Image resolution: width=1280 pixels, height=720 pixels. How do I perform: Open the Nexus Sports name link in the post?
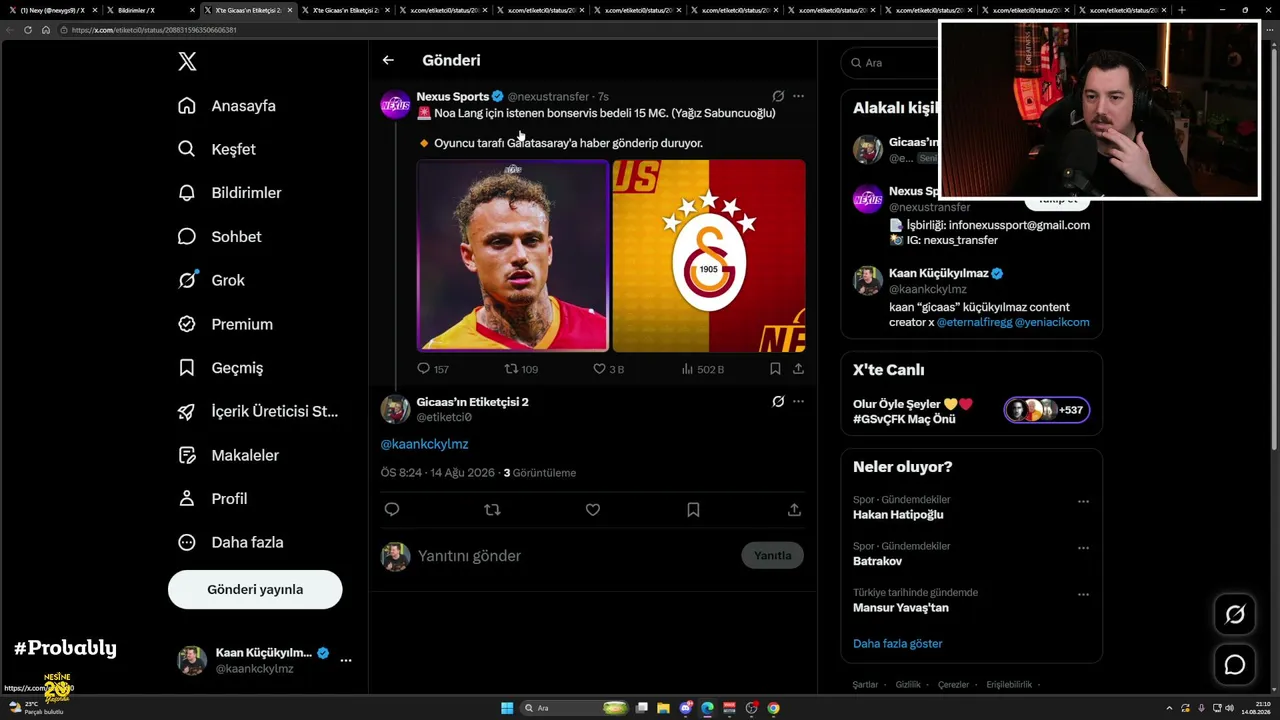[x=453, y=96]
